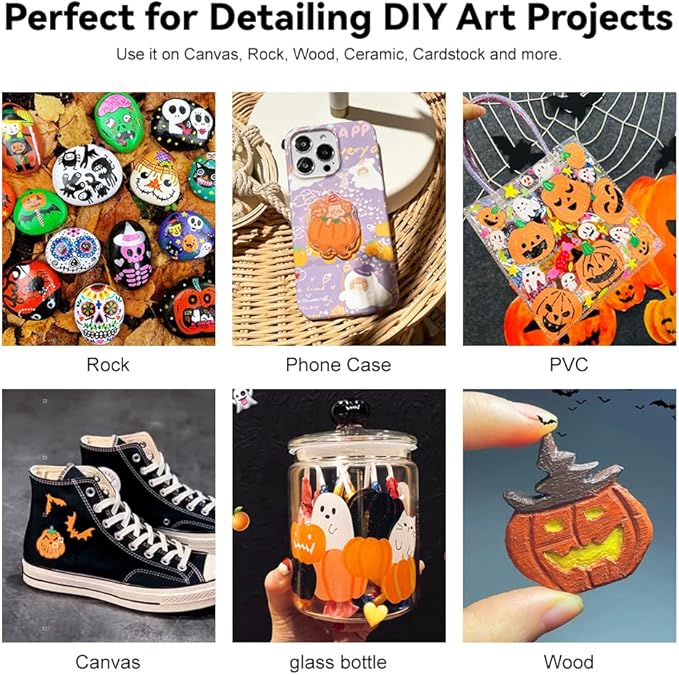
Task: Click the yellow heart sticker on the jar
Action: pos(375,614)
